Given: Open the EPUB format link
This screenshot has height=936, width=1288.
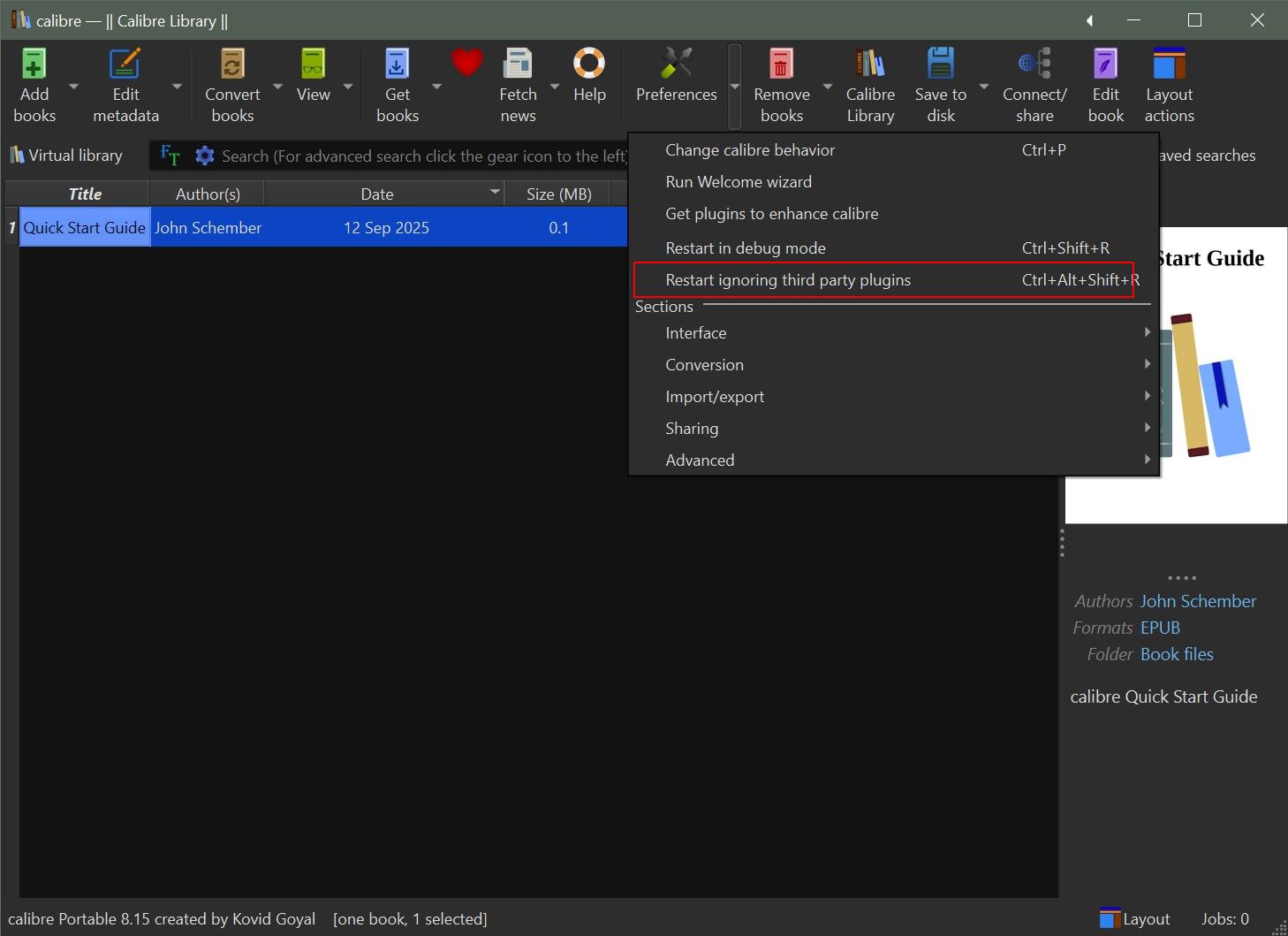Looking at the screenshot, I should click(1160, 628).
